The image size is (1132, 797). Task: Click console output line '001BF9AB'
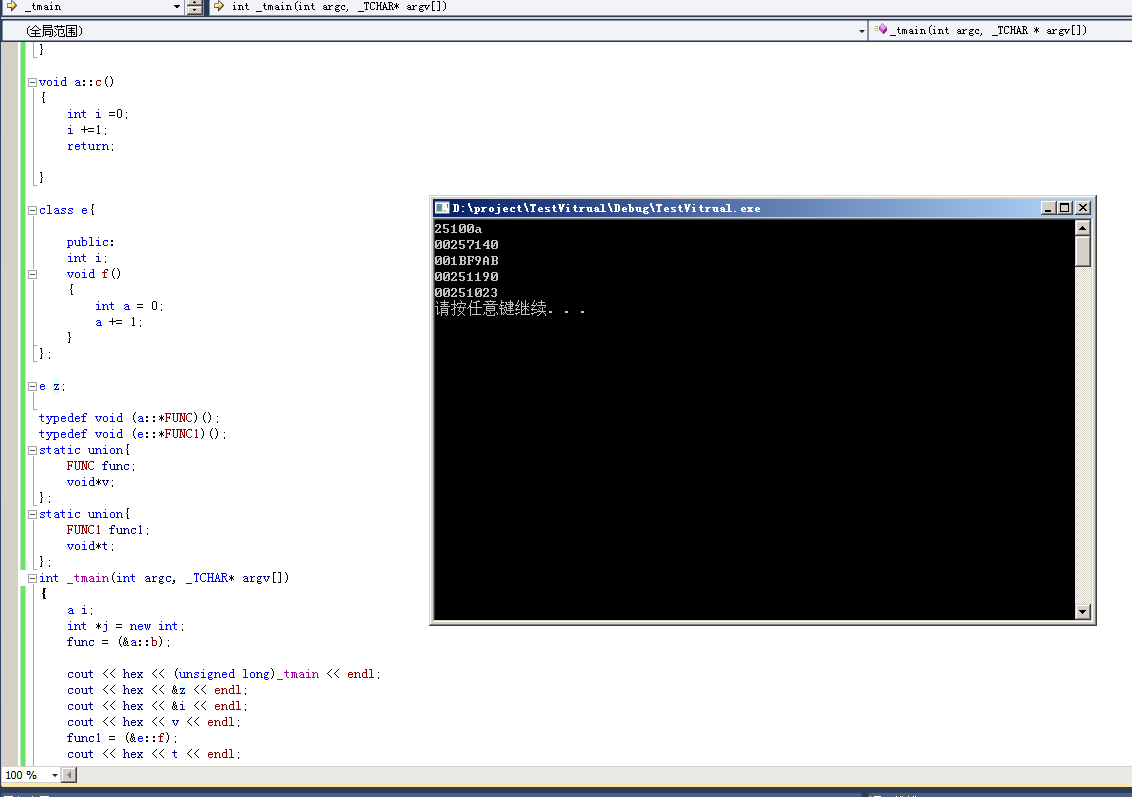tap(466, 261)
